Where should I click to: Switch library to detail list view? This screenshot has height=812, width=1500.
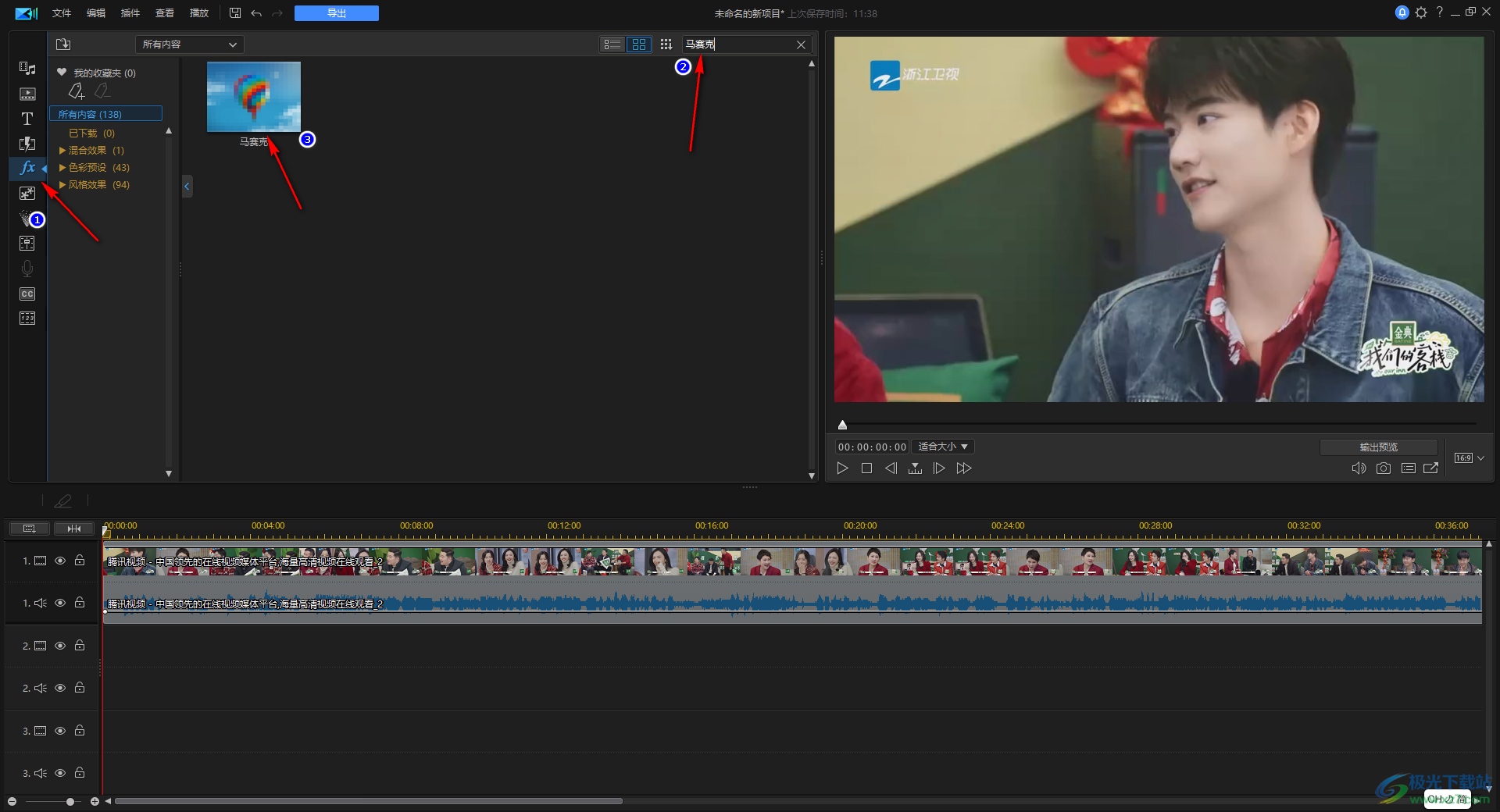612,45
